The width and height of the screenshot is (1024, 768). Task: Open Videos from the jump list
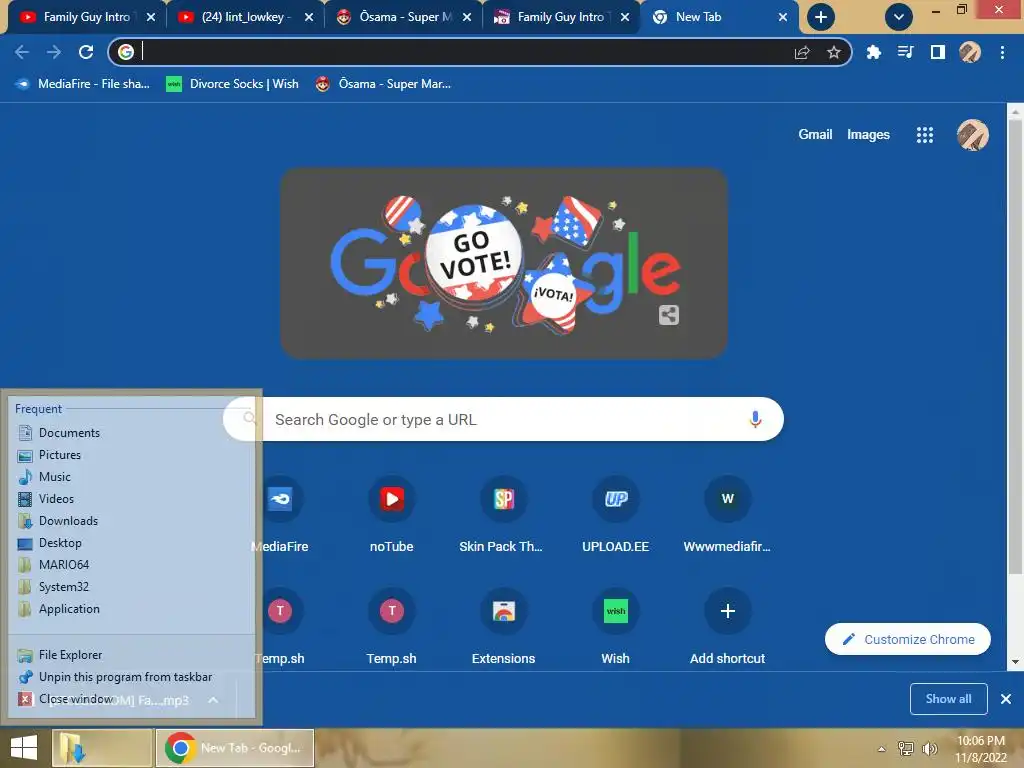(131, 499)
